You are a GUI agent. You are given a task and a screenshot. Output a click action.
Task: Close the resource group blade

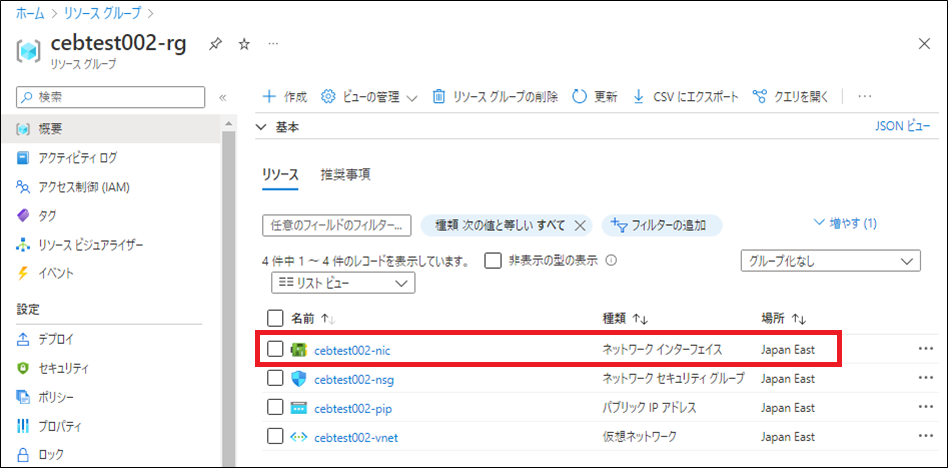924,44
